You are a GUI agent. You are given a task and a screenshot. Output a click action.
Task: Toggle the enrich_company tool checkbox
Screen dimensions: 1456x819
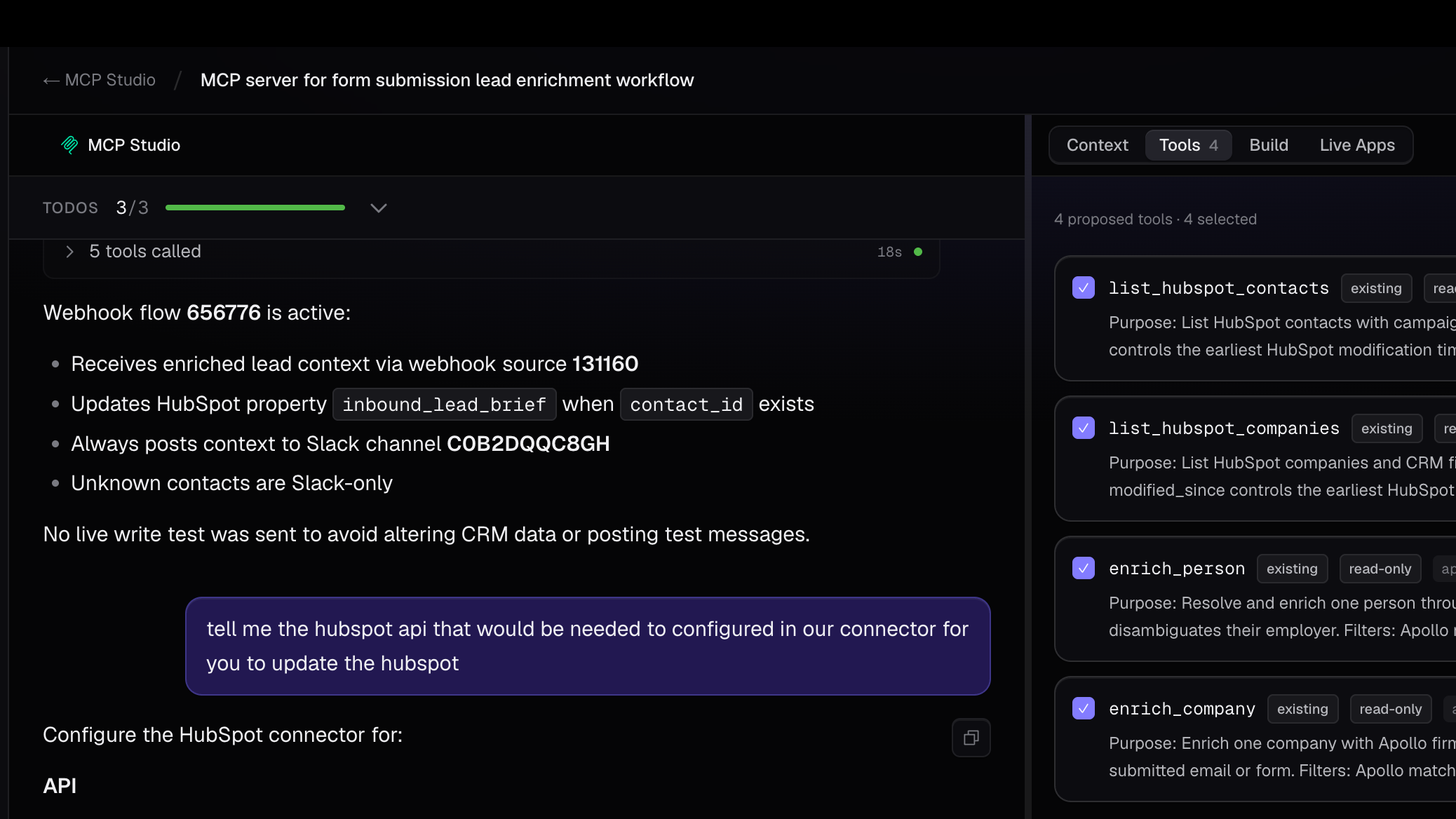tap(1084, 708)
